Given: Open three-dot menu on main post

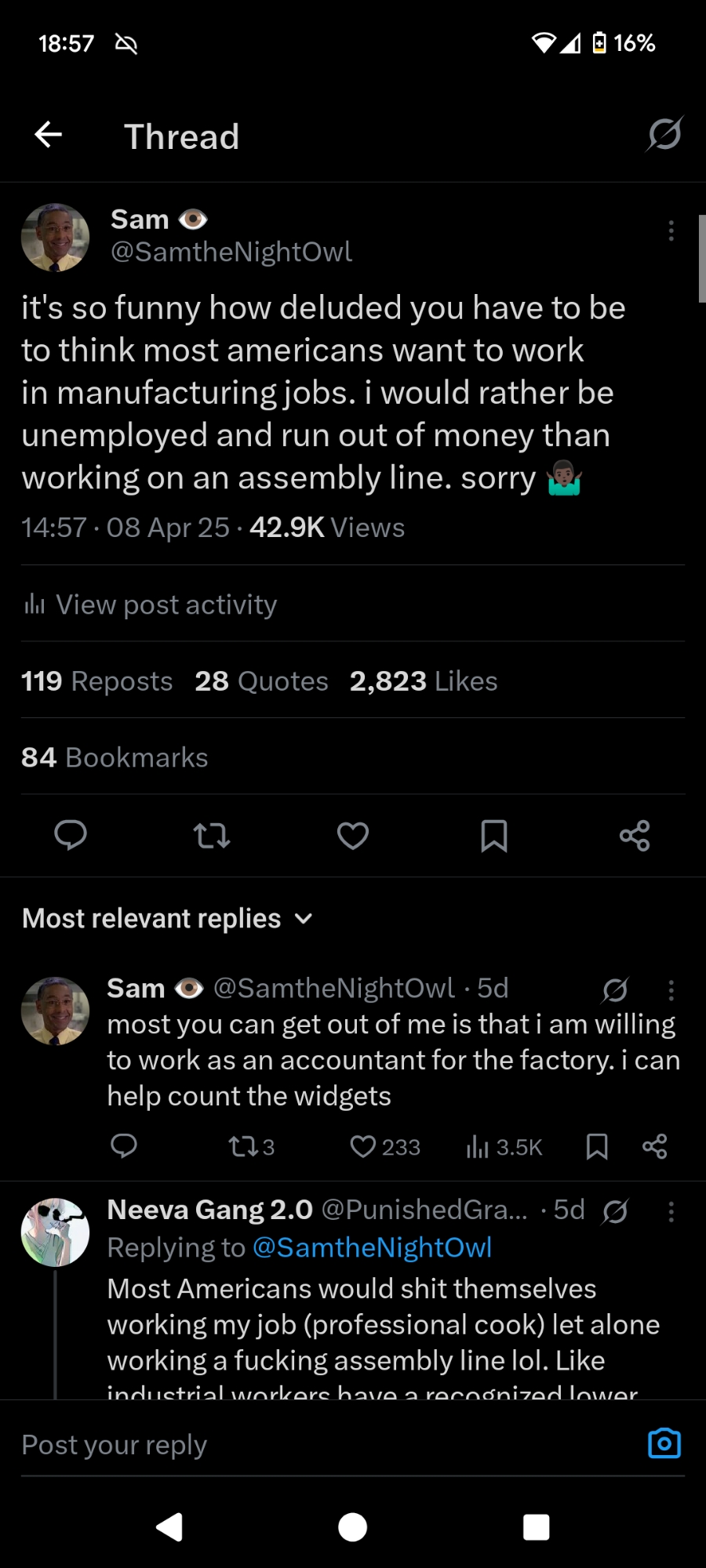Looking at the screenshot, I should coord(671,230).
